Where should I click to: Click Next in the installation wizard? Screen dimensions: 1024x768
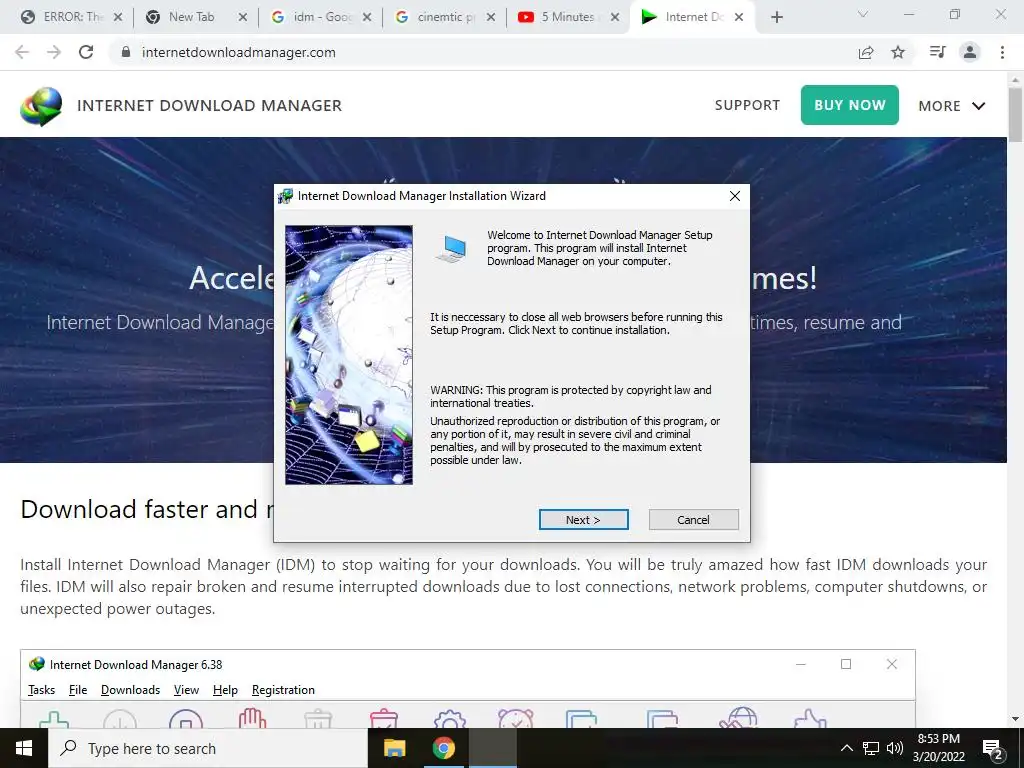tap(583, 520)
